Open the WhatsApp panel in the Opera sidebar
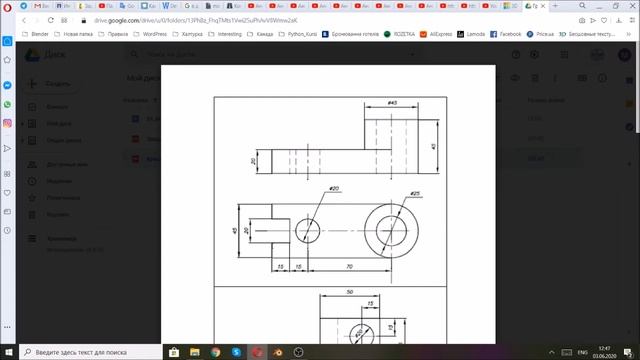 7,104
